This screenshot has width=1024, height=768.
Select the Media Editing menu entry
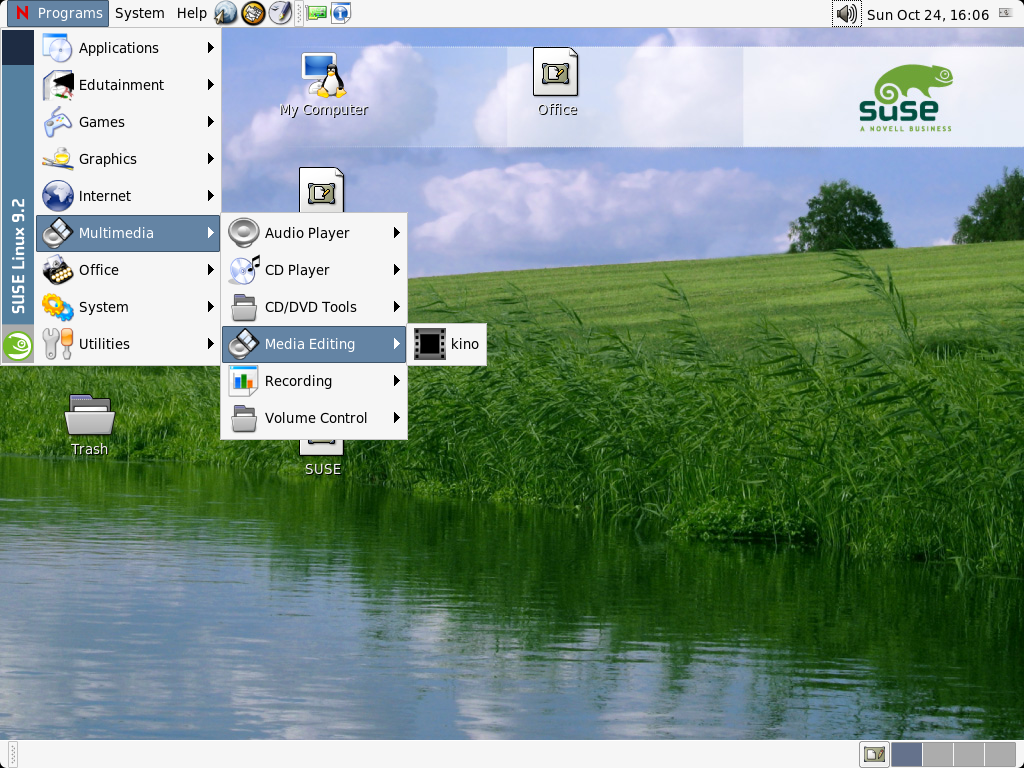[314, 344]
